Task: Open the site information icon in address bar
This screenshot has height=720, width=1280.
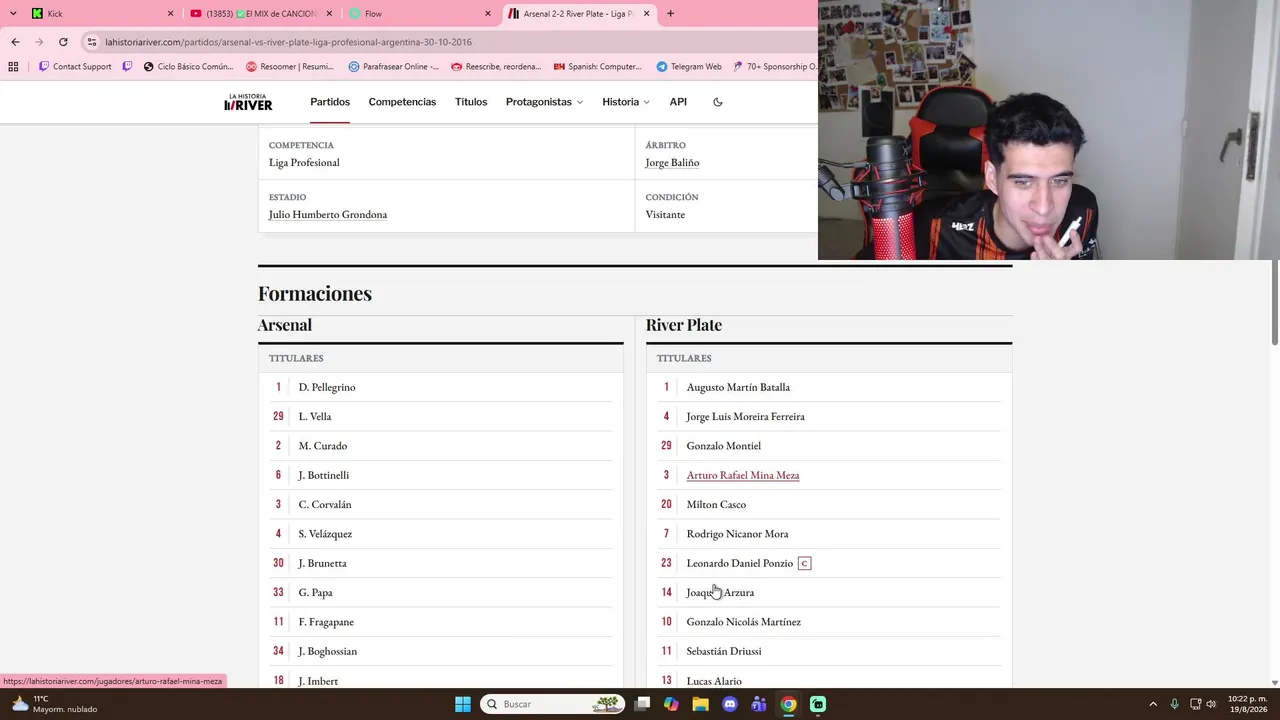Action: (92, 42)
